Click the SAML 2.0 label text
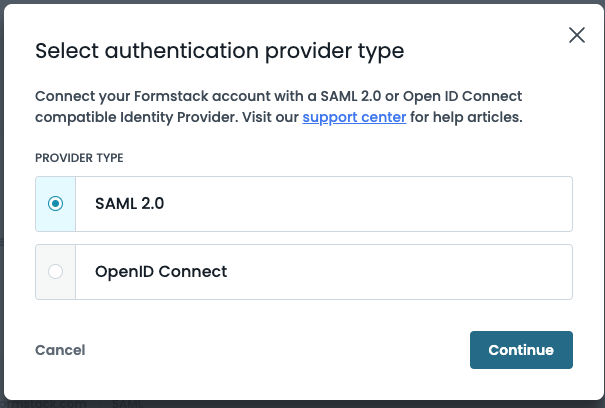The image size is (605, 408). click(x=129, y=203)
